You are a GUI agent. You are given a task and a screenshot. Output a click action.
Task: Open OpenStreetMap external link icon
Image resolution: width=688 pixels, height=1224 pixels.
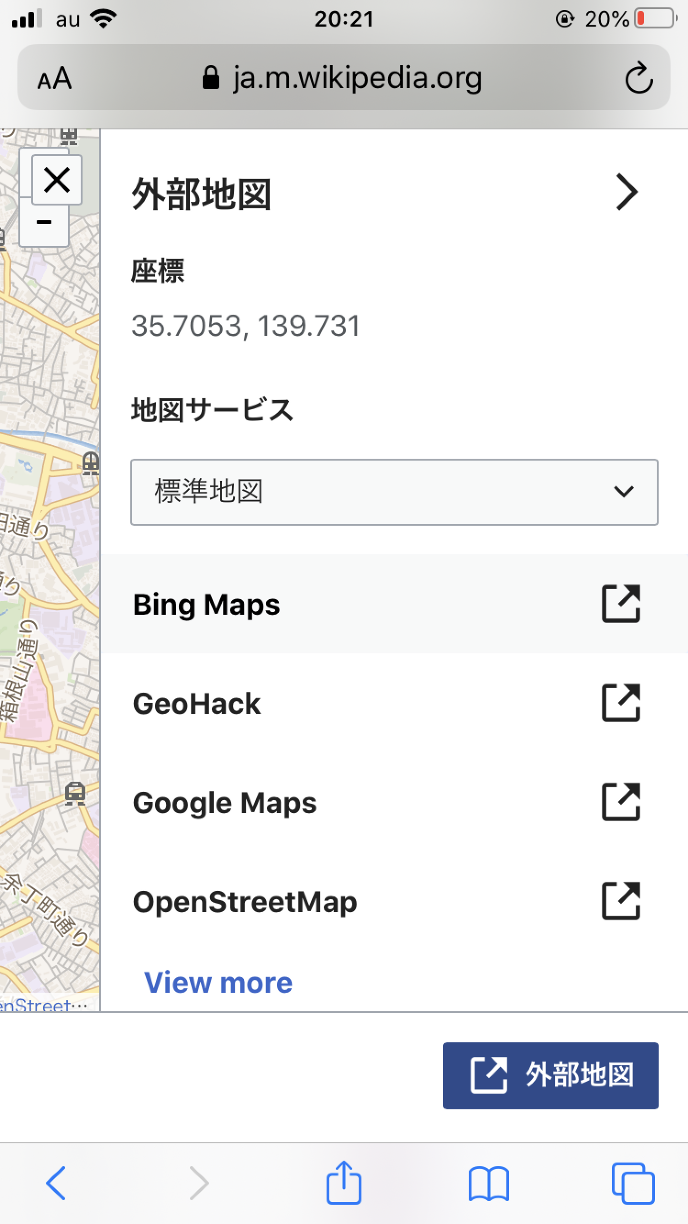pyautogui.click(x=620, y=901)
